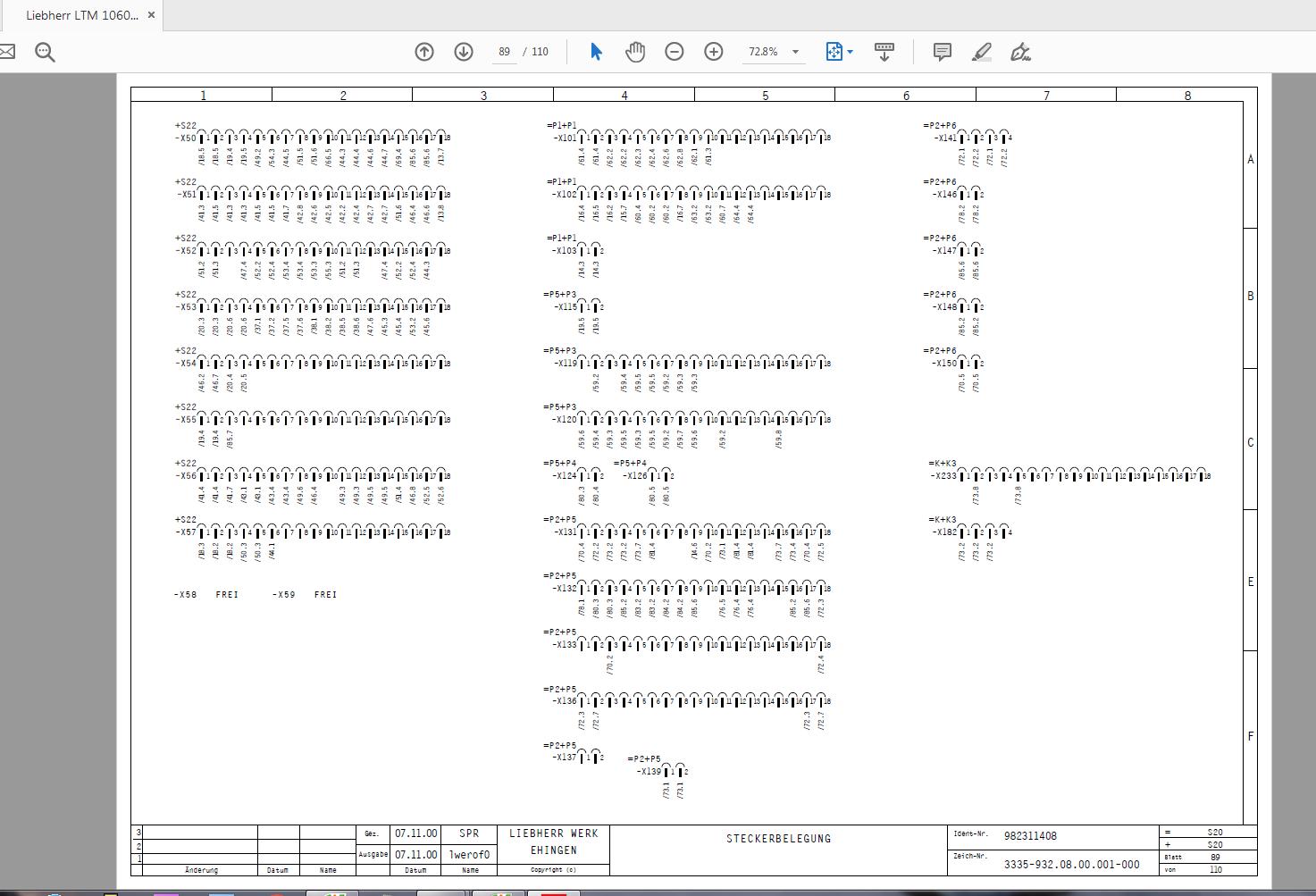Click the LIEBHERR WERK title block text
Screen dimensions: 1316x896
tap(554, 833)
